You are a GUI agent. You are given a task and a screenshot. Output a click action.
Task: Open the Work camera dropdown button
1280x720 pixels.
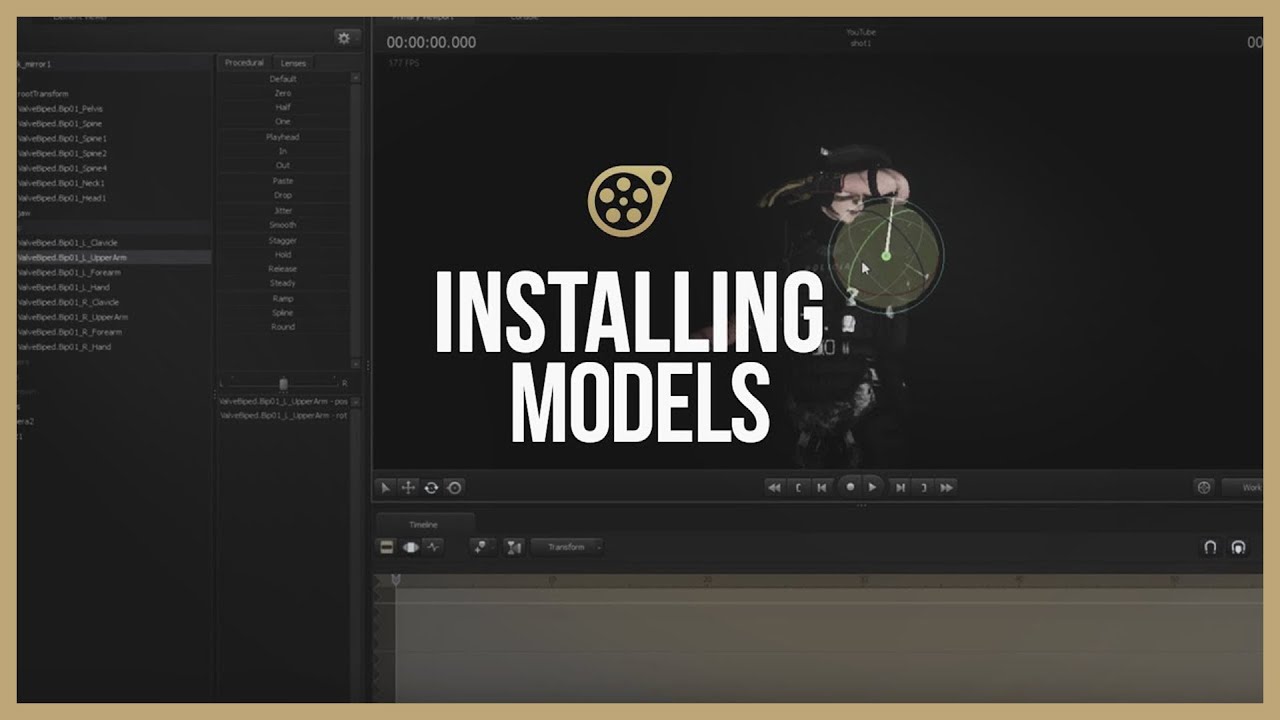tap(1244, 487)
